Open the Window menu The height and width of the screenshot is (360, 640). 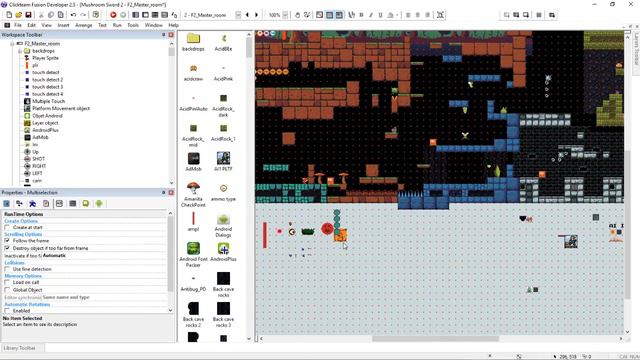click(154, 25)
